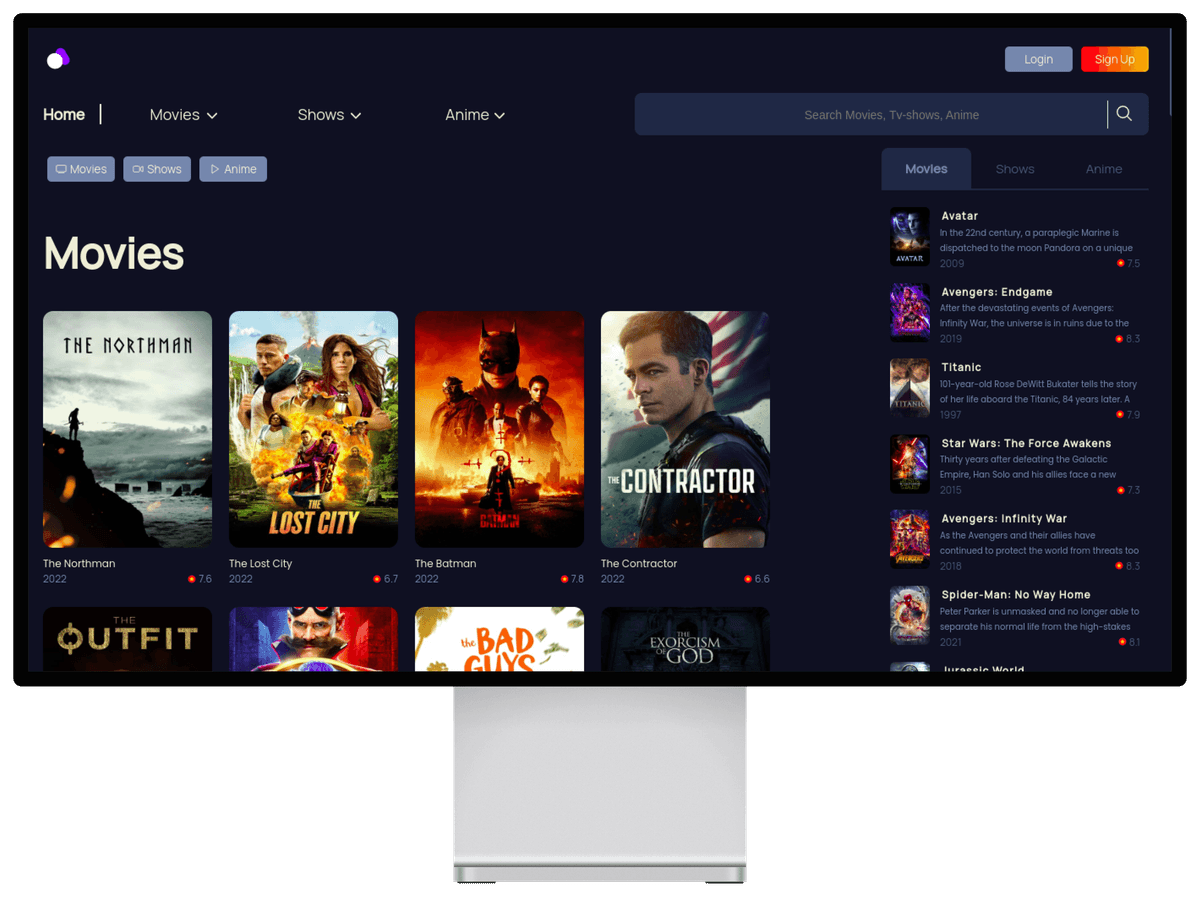Filter by the Movies chip button

pos(81,169)
